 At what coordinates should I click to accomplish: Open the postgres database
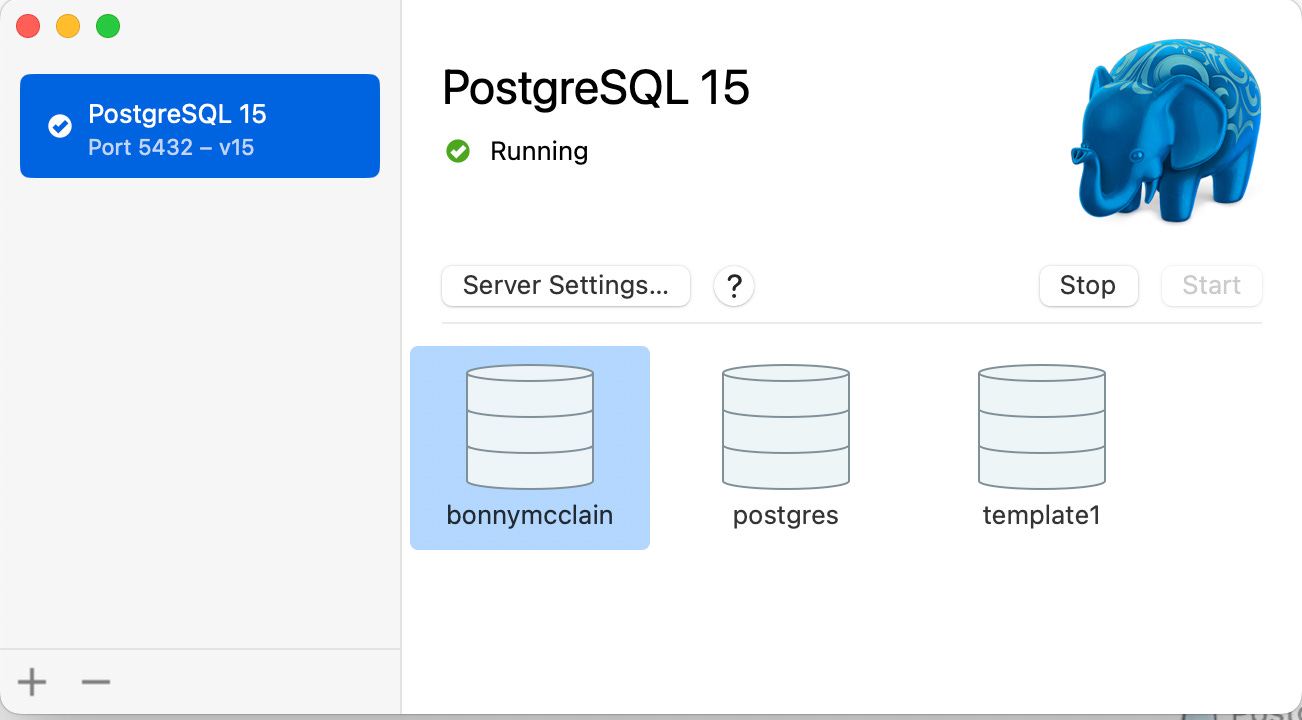785,426
